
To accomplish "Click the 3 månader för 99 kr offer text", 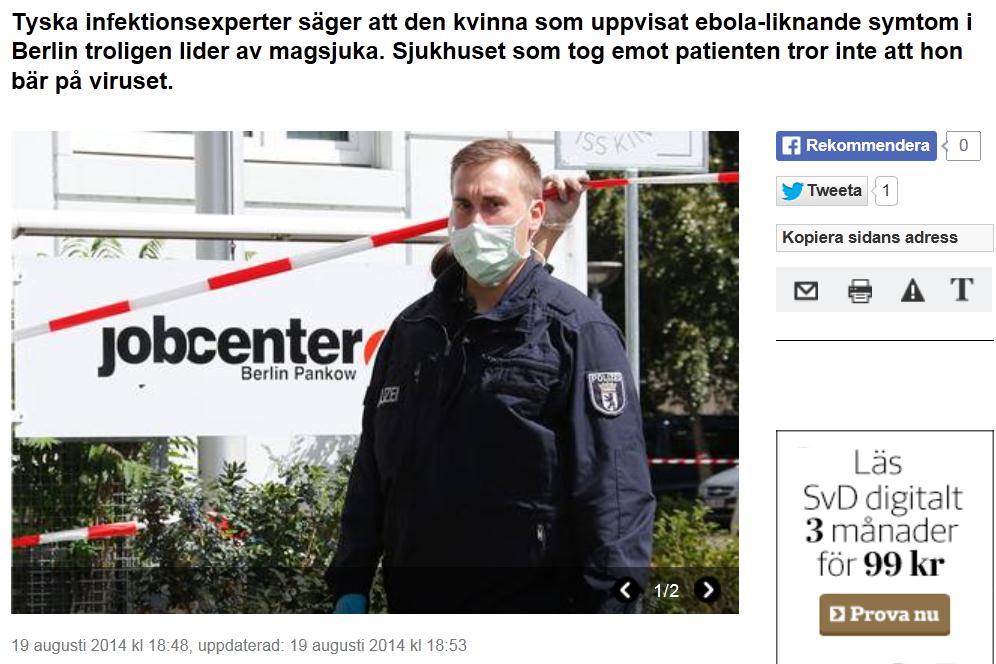I will click(883, 547).
